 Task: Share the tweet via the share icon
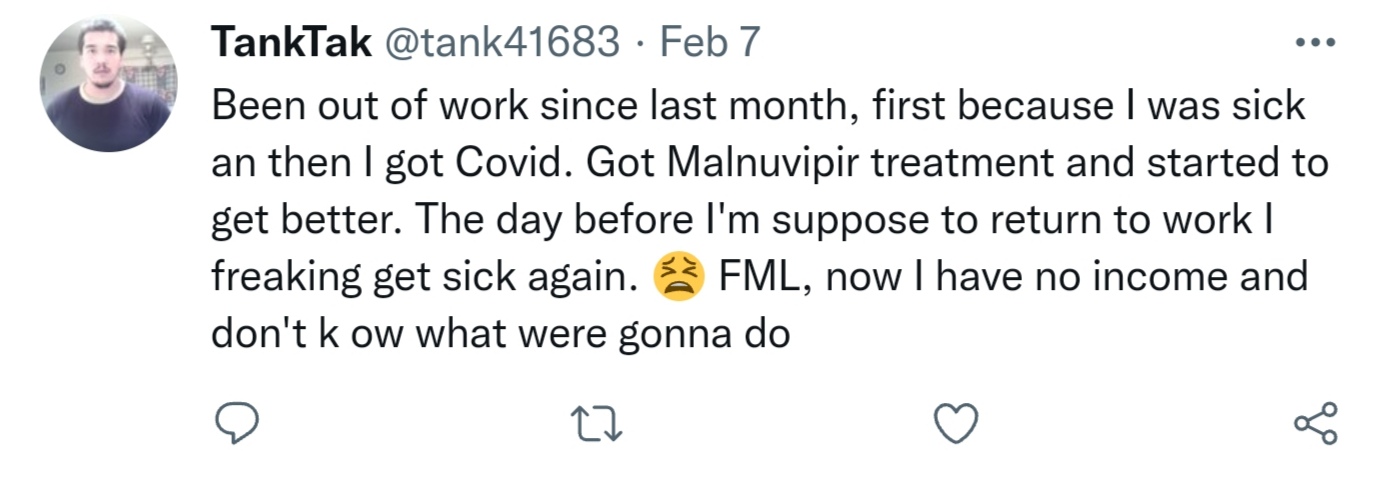[1315, 424]
